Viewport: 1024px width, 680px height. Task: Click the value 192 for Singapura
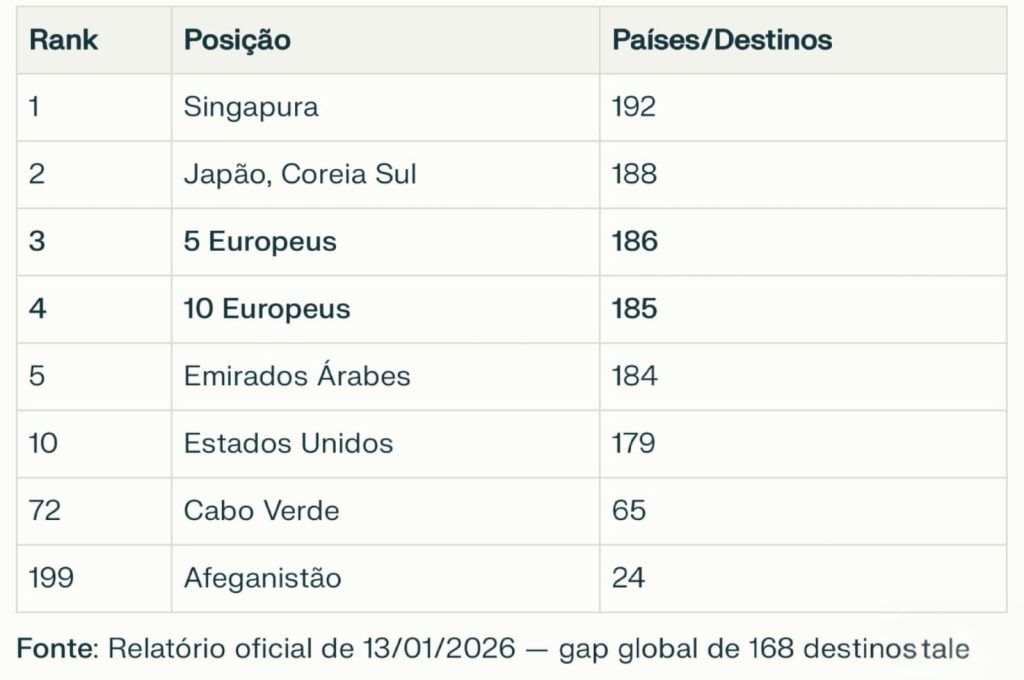[x=634, y=107]
